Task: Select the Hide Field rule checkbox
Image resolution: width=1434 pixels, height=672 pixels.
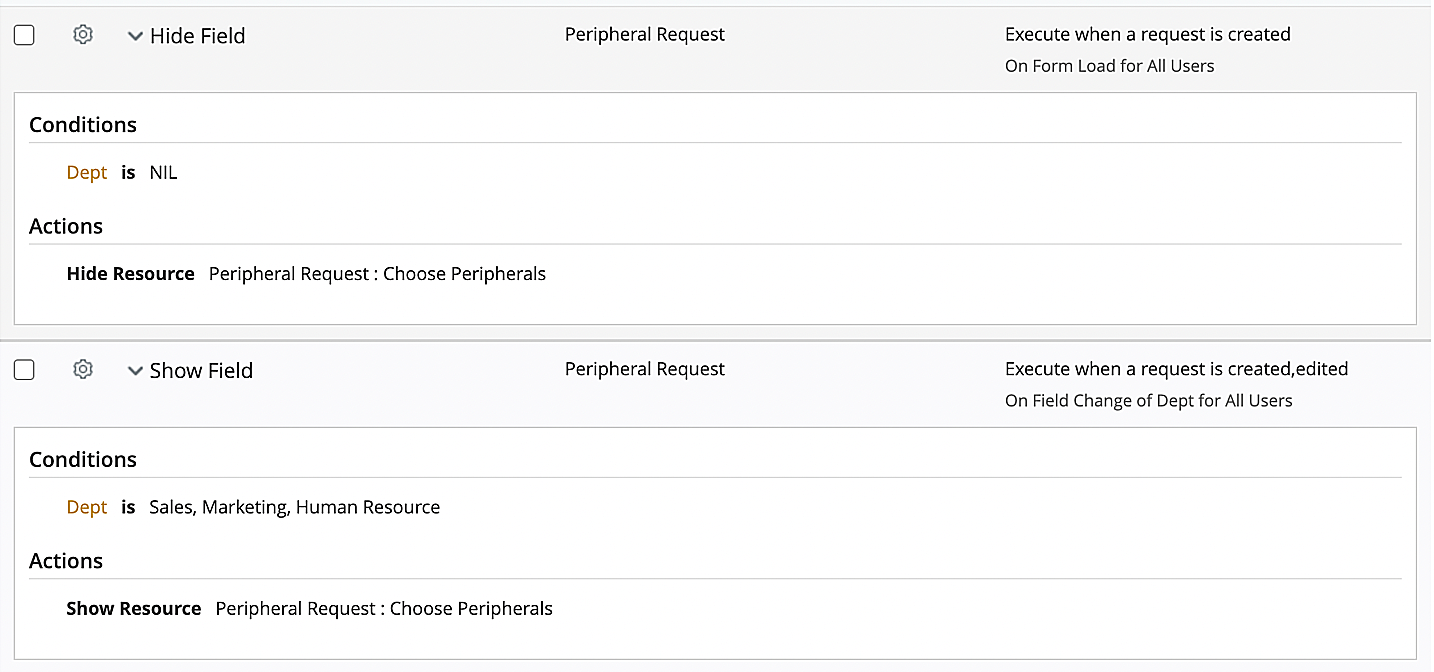Action: pos(24,35)
